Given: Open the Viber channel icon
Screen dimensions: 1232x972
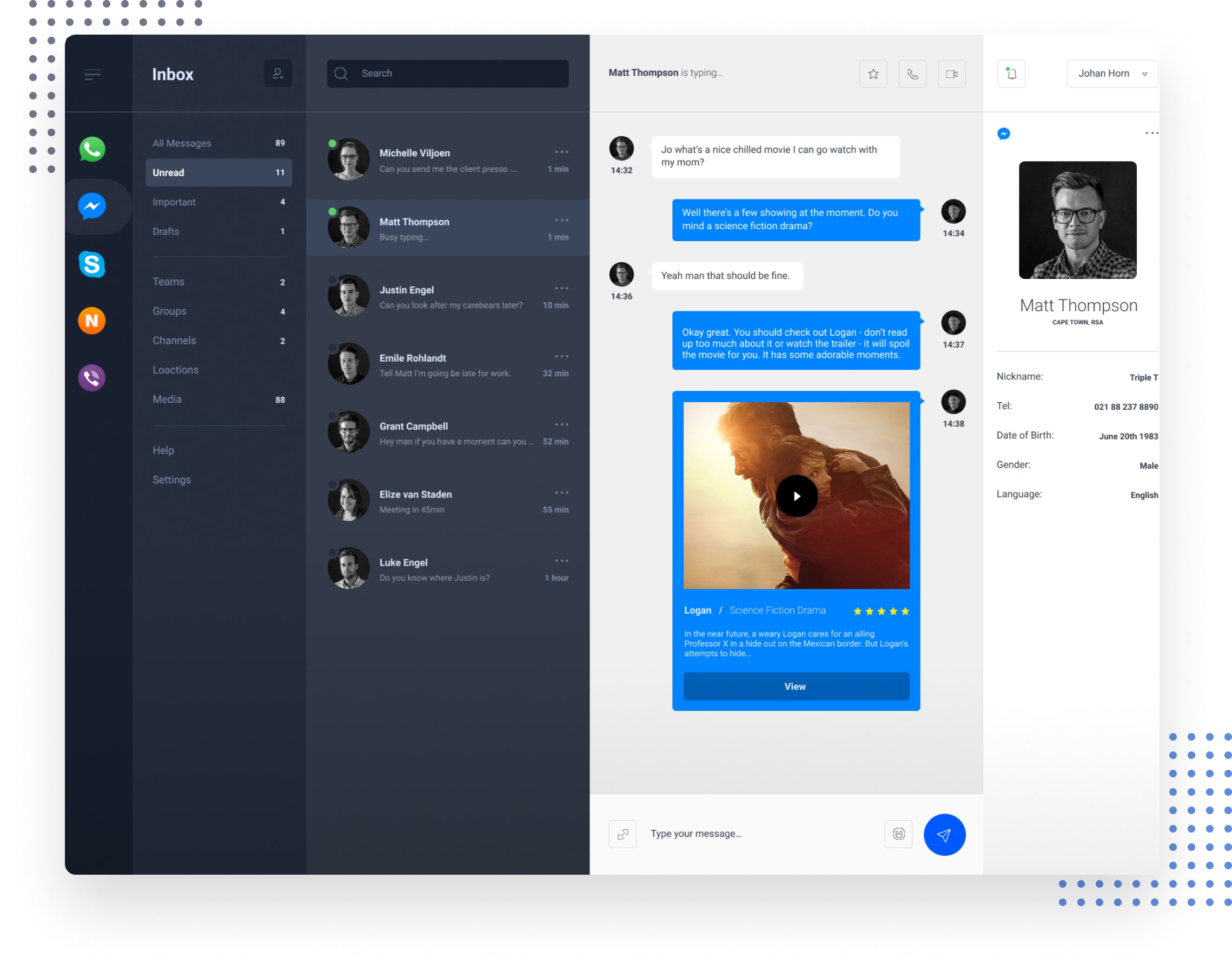Looking at the screenshot, I should (x=91, y=377).
